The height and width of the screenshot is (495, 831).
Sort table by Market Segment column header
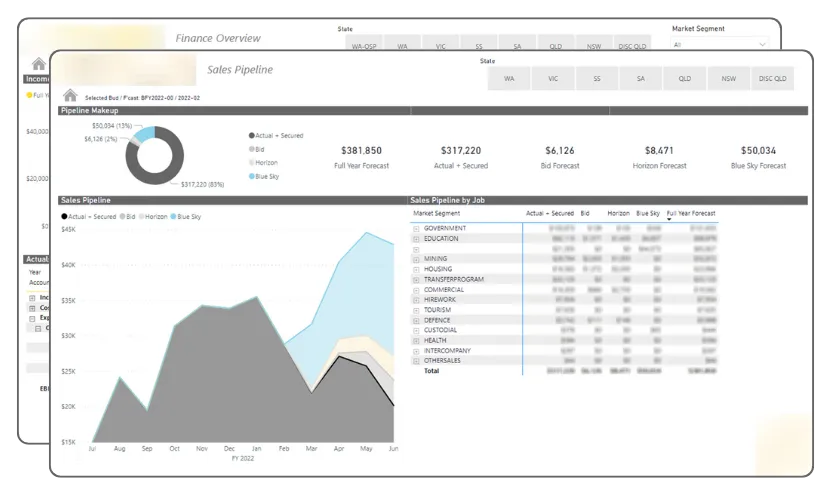(437, 213)
